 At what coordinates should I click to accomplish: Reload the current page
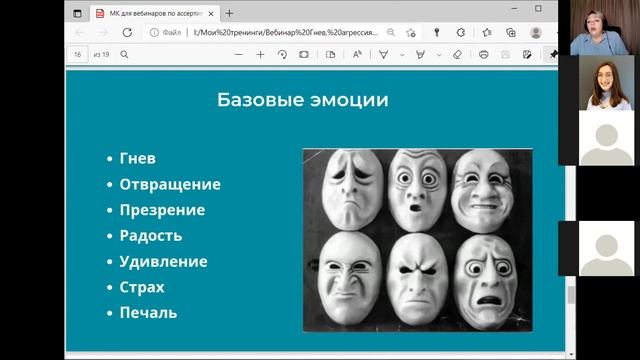click(x=127, y=33)
